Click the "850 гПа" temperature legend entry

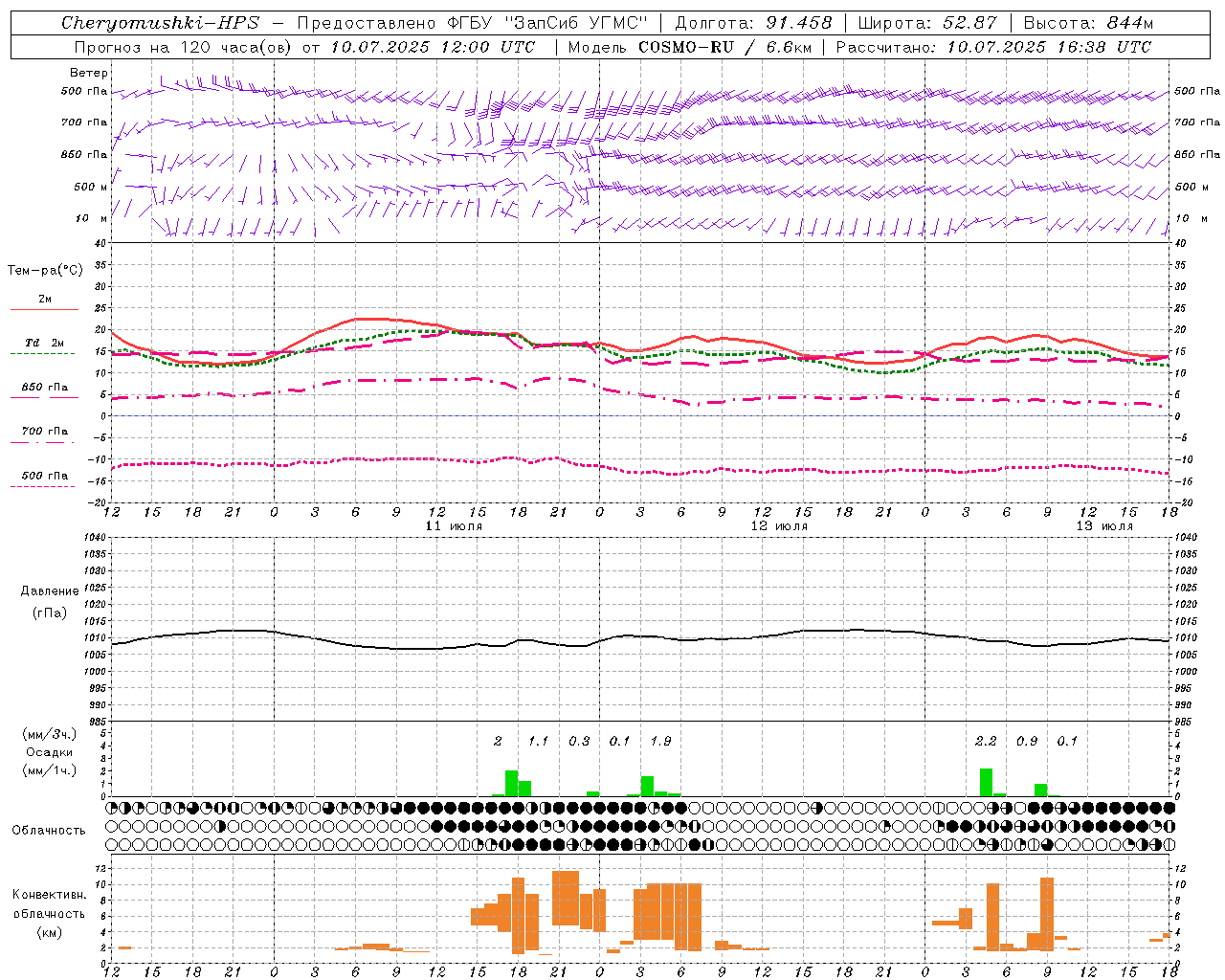pyautogui.click(x=45, y=388)
